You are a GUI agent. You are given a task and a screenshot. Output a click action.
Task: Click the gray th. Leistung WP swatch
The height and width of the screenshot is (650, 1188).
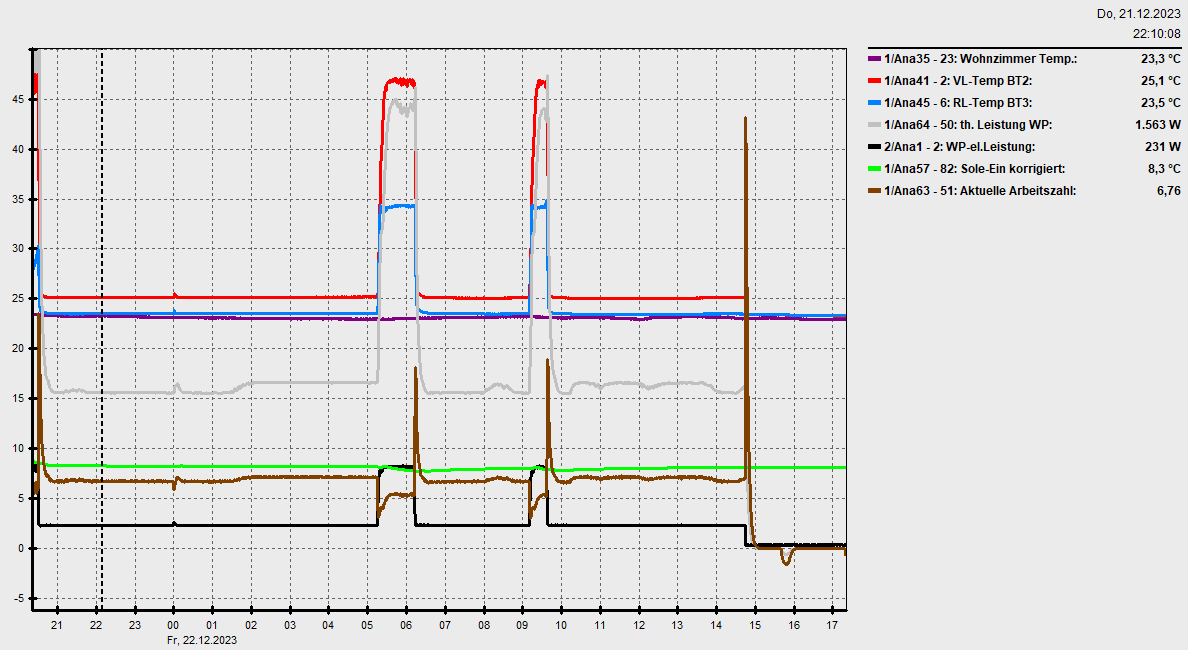[x=875, y=125]
